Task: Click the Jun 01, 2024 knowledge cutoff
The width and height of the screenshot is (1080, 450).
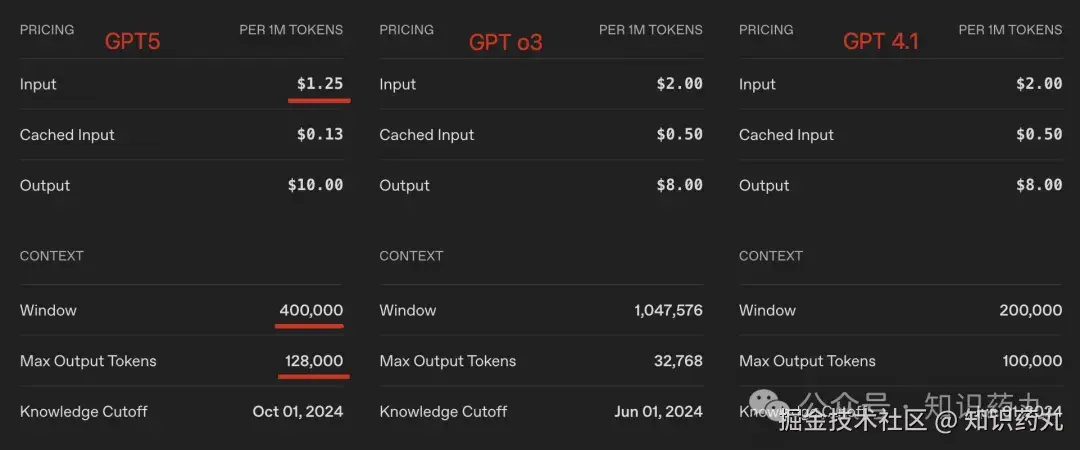Action: [x=658, y=411]
